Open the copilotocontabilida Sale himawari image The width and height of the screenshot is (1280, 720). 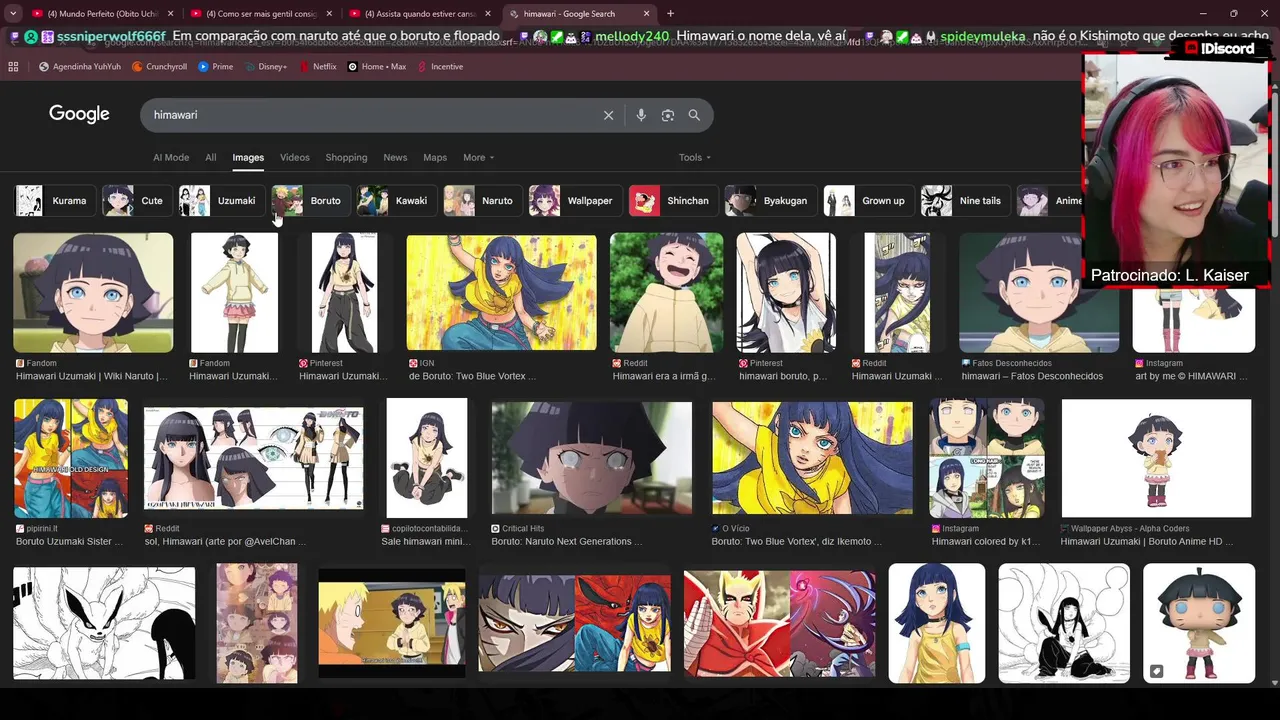point(427,457)
